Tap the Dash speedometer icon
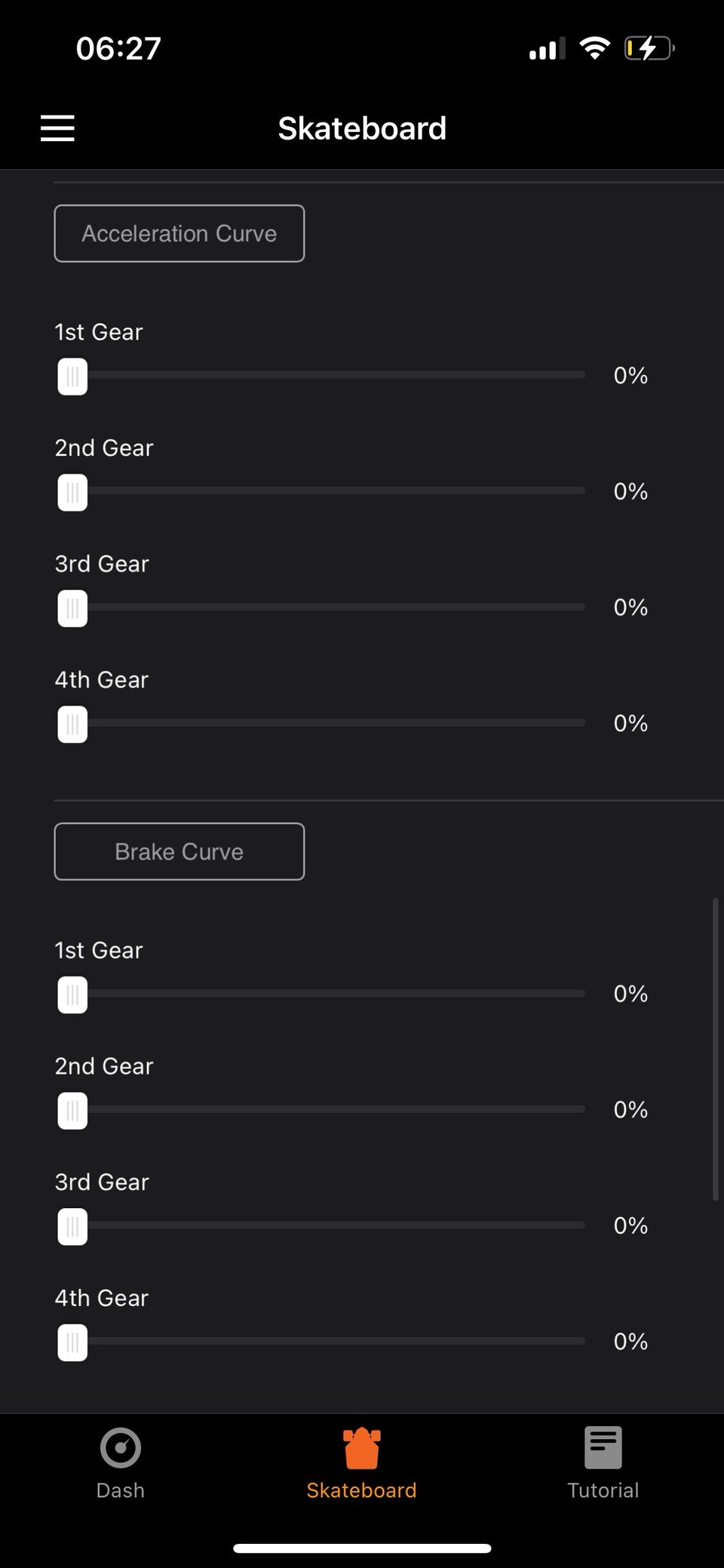This screenshot has width=724, height=1568. tap(121, 1447)
